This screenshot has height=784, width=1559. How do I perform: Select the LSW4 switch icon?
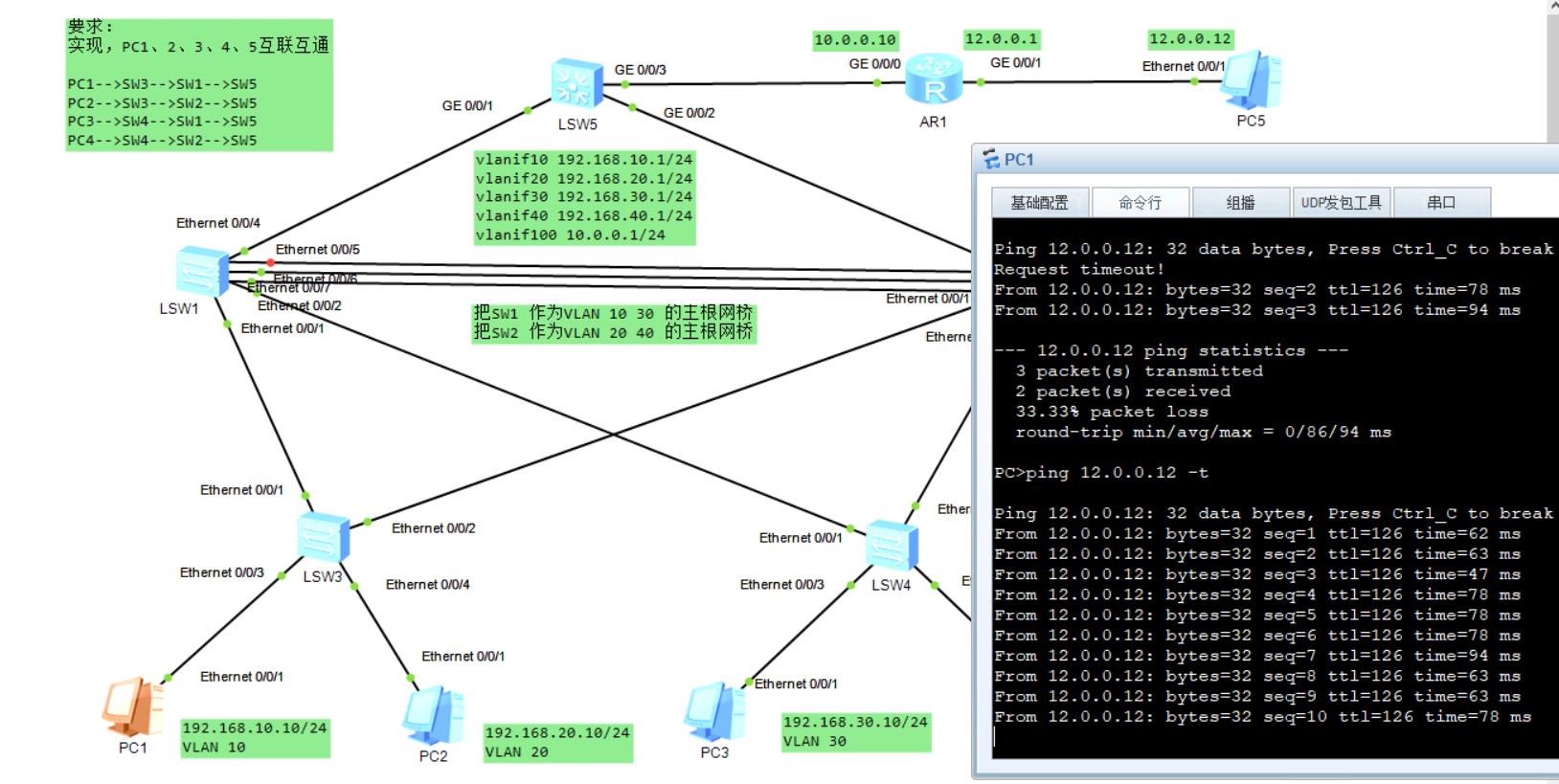[x=892, y=546]
